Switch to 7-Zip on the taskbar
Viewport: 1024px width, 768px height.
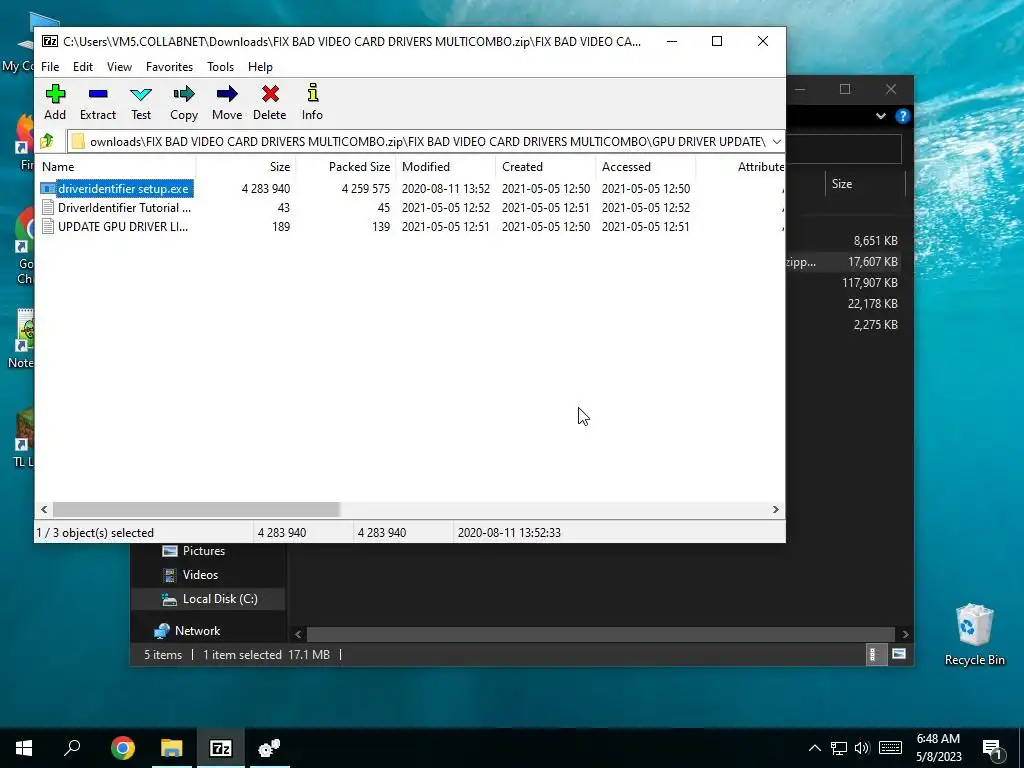[x=221, y=748]
